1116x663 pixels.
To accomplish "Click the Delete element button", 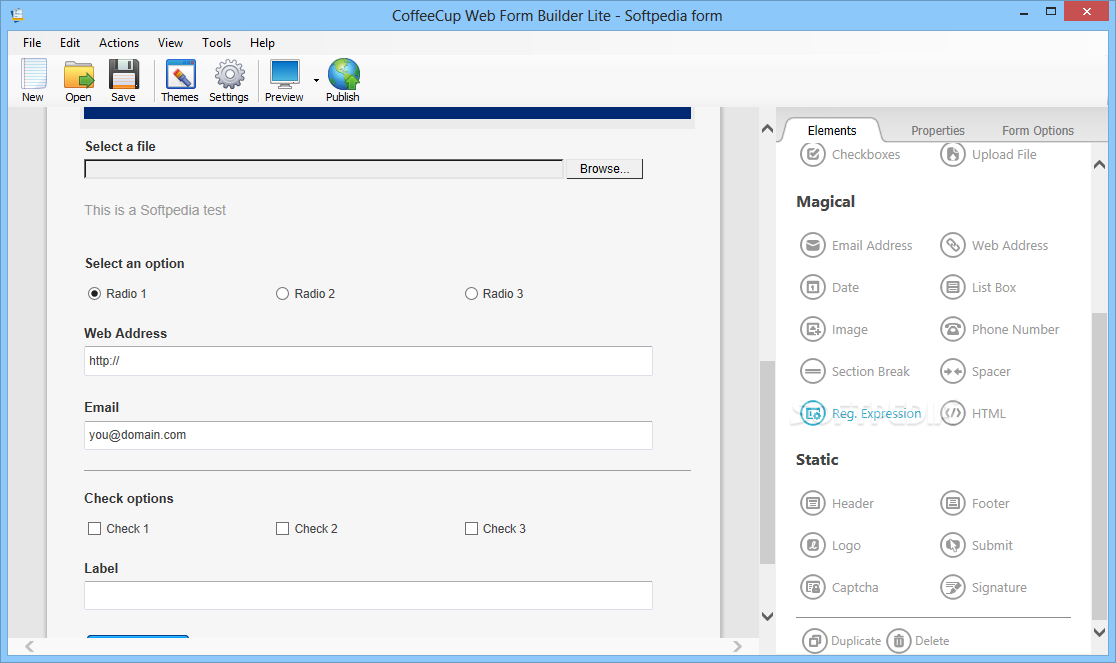I will pyautogui.click(x=918, y=641).
